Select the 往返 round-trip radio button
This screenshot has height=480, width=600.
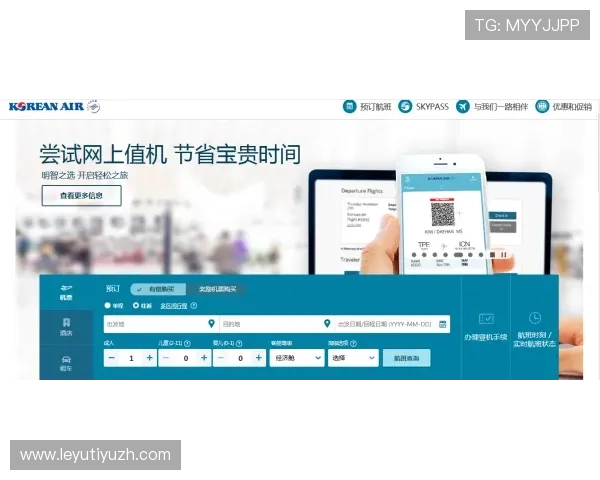pyautogui.click(x=136, y=305)
